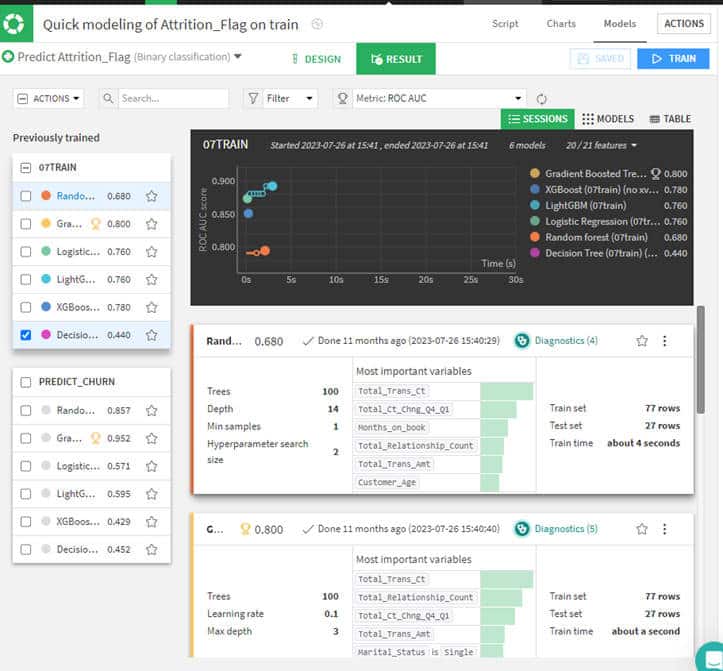The image size is (723, 671).
Task: Click the TRAIN button
Action: [x=673, y=59]
